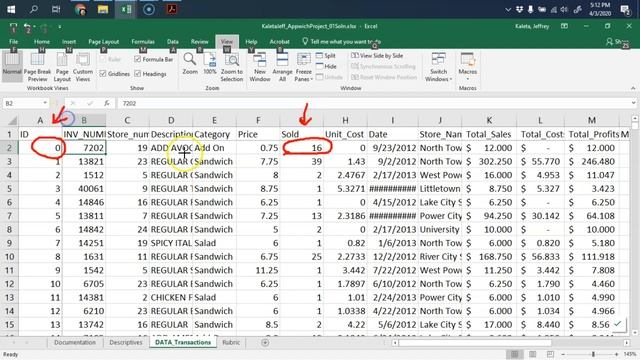Screen dimensions: 640x360
Task: Select Page Layout view in status bar
Action: point(532,354)
